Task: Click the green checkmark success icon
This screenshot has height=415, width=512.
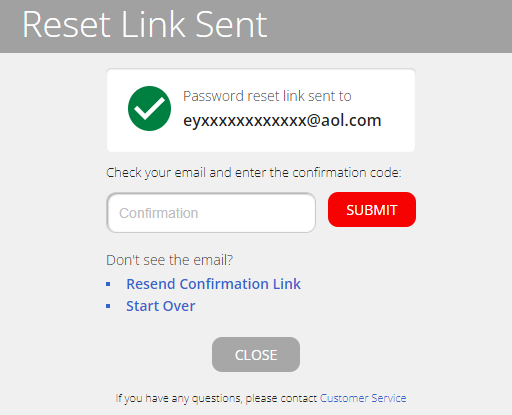Action: point(149,109)
